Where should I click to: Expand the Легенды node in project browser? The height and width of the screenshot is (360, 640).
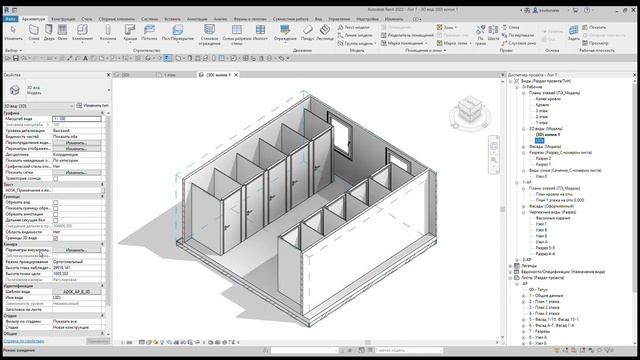pos(511,266)
